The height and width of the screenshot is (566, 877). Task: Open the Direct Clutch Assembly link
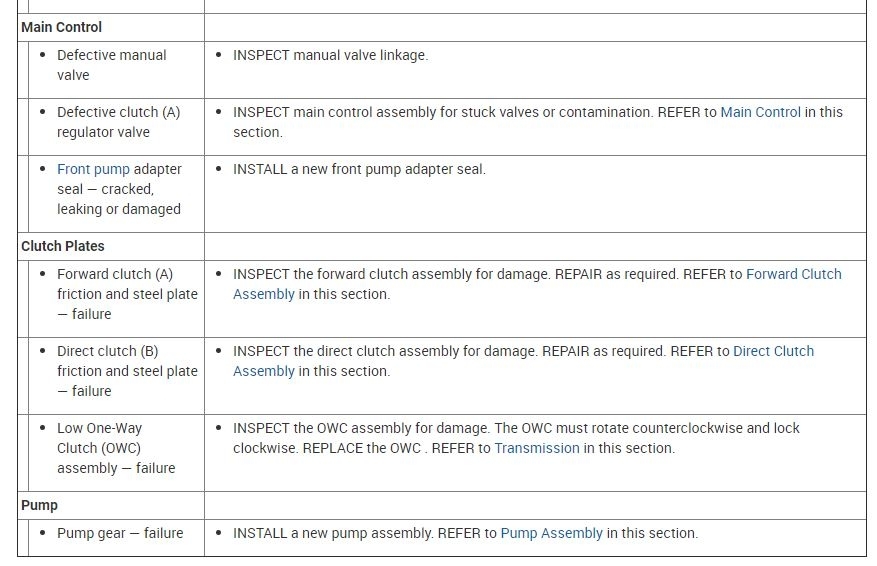(x=773, y=351)
